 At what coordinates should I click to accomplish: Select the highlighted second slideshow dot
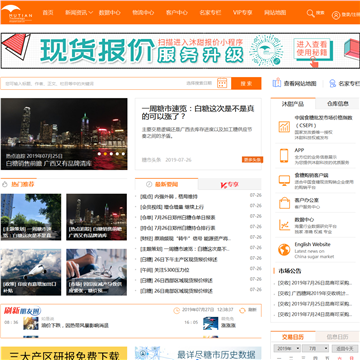(105, 154)
